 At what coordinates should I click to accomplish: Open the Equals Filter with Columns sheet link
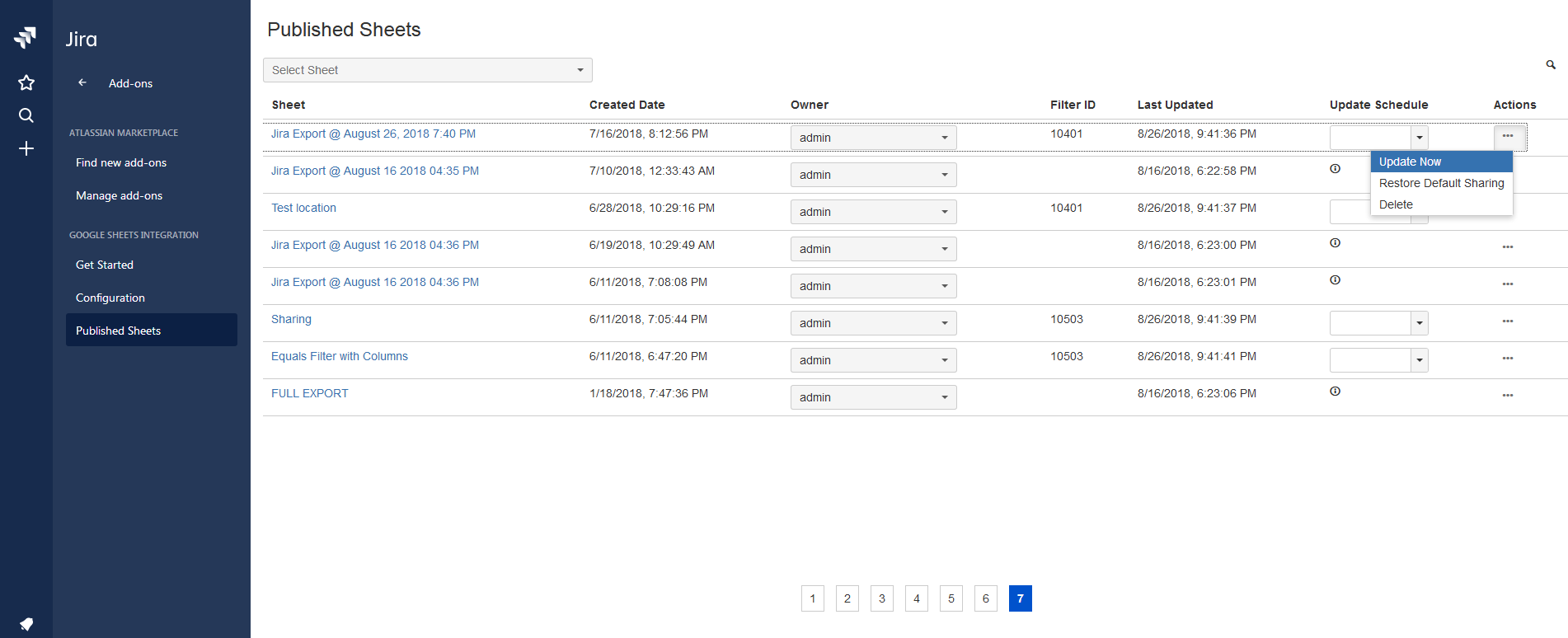click(340, 356)
